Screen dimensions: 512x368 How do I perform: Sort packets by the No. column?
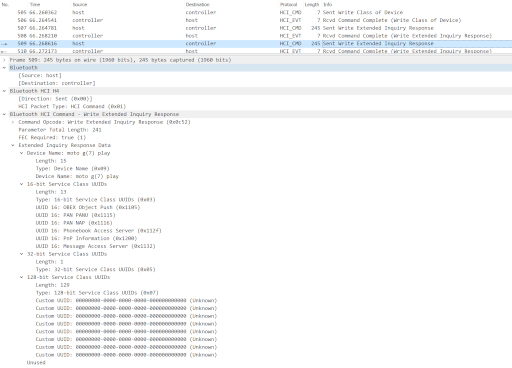(5, 4)
